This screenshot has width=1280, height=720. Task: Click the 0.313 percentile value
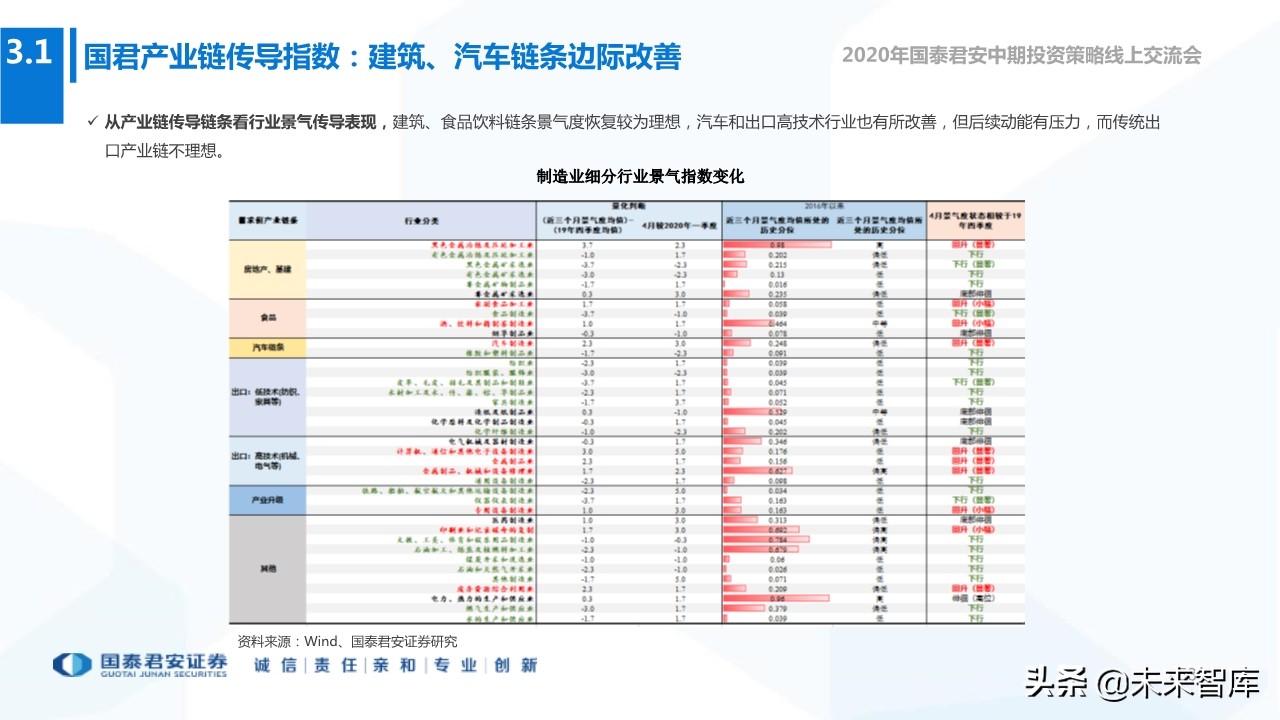(x=778, y=519)
